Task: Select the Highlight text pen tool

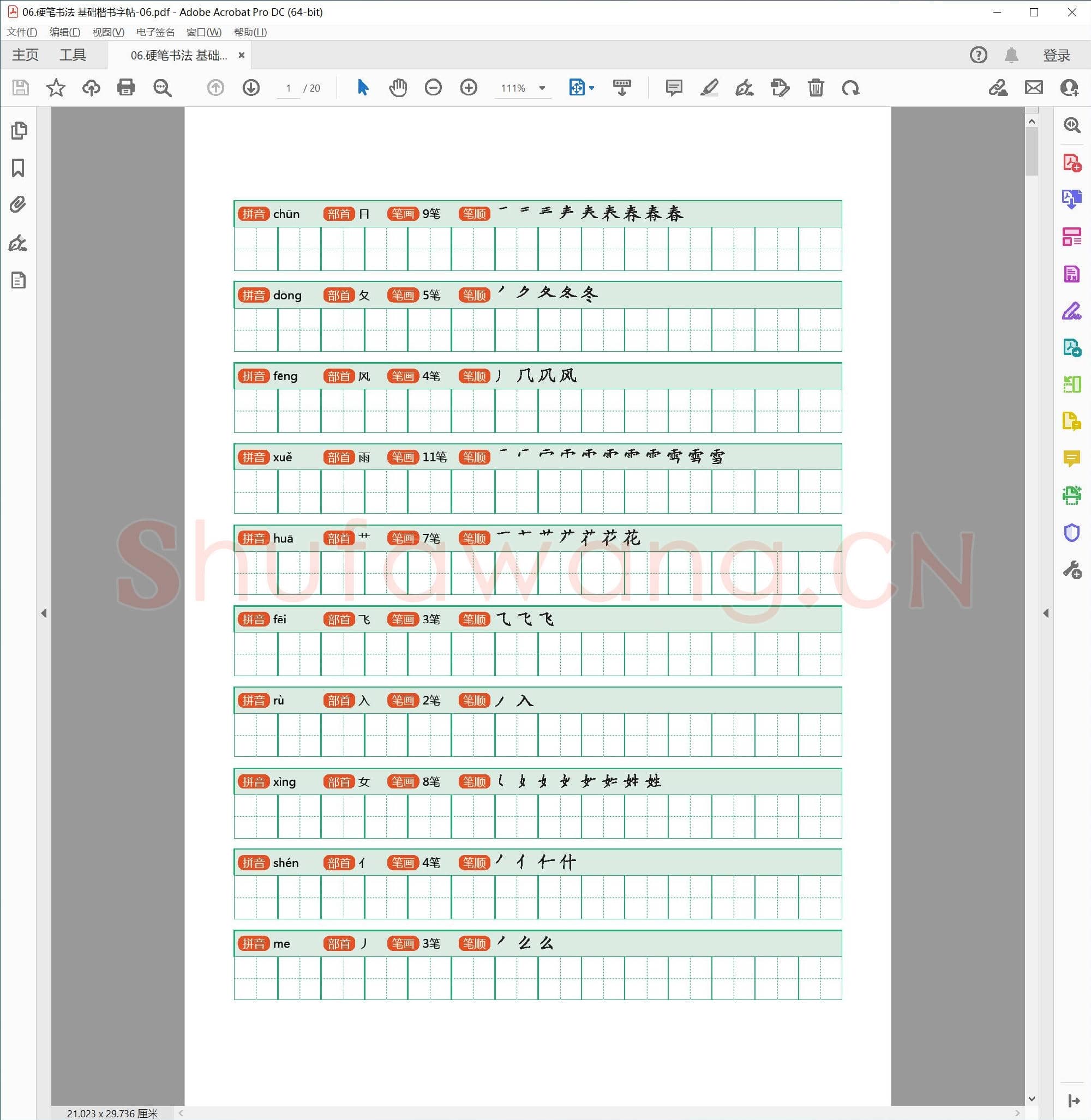Action: 709,88
